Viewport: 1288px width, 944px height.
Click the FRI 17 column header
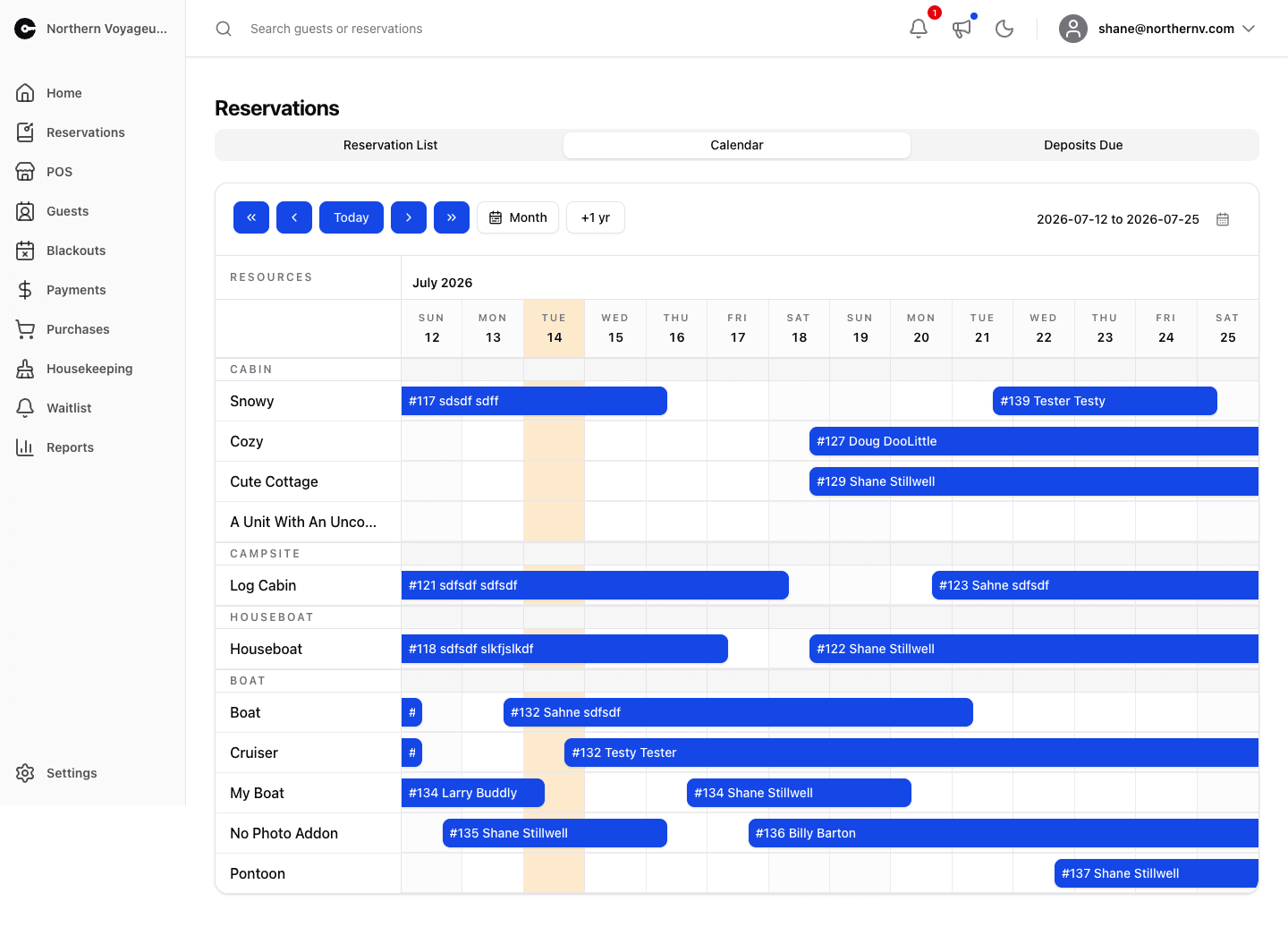point(738,328)
